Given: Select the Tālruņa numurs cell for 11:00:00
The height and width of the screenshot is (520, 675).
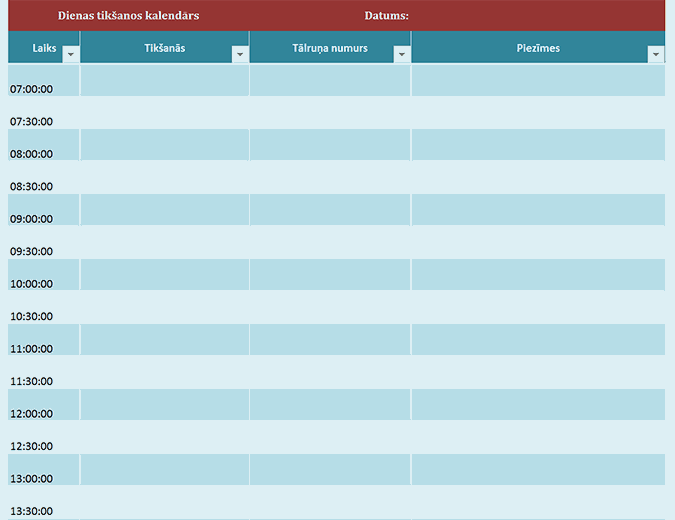Looking at the screenshot, I should pos(330,340).
